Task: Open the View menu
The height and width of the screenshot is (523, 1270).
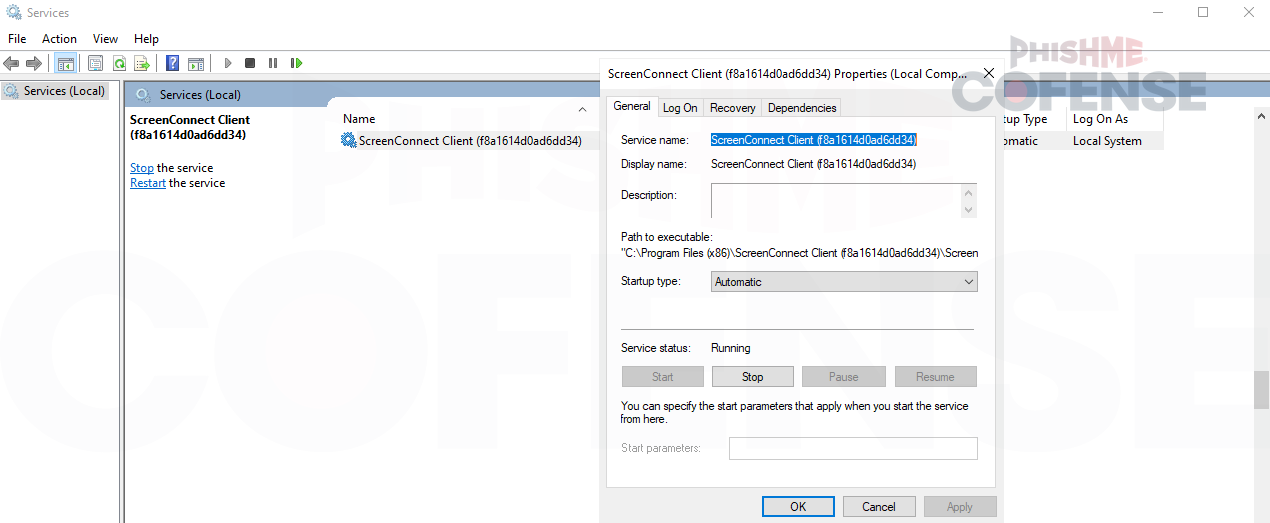Action: tap(105, 39)
